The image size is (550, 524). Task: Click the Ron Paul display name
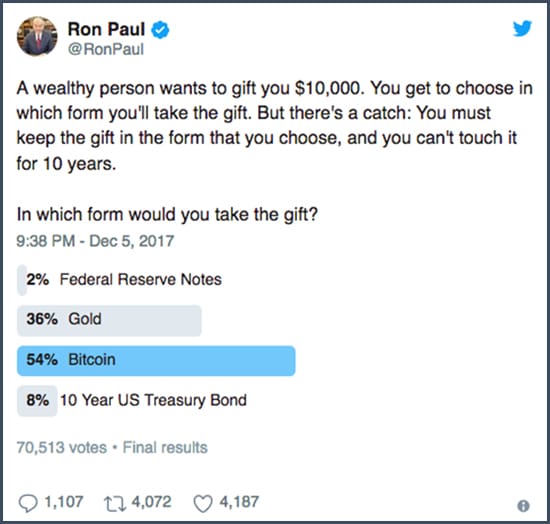click(x=106, y=29)
